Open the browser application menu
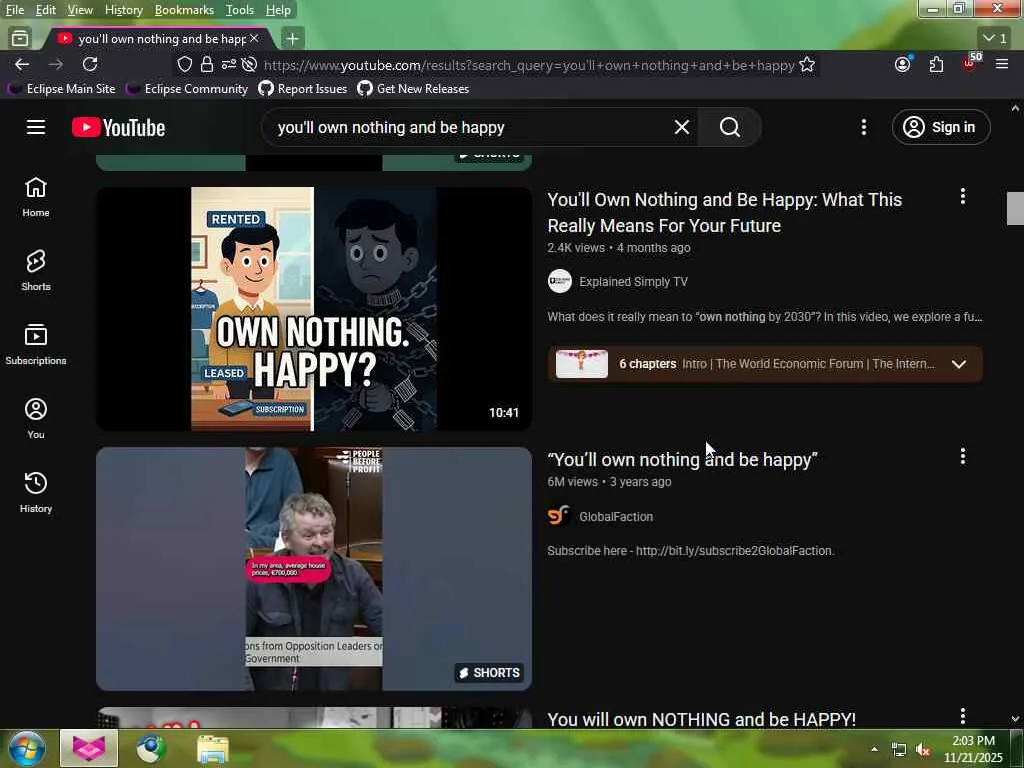The width and height of the screenshot is (1024, 768). click(x=1002, y=64)
